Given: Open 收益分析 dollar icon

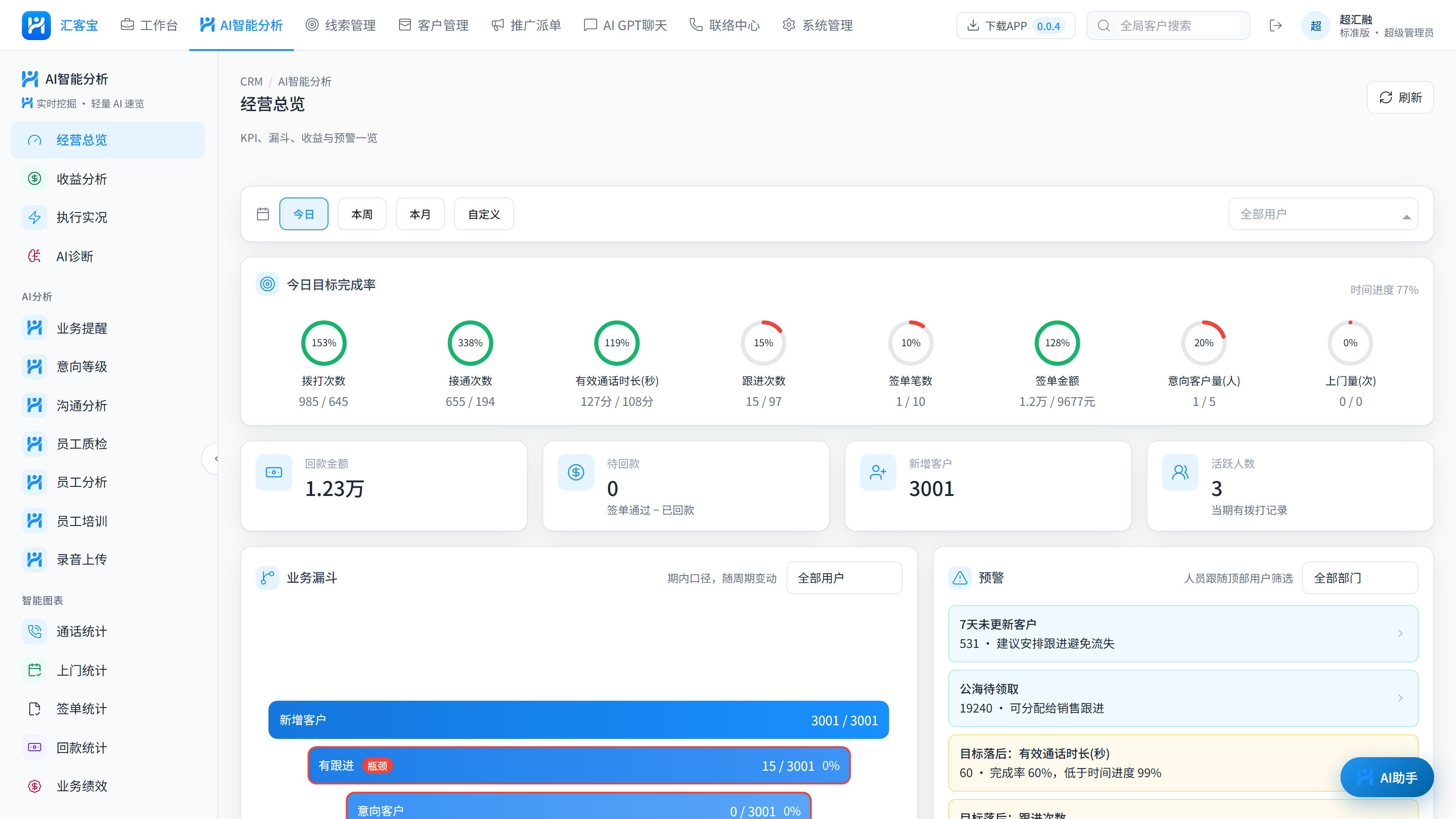Looking at the screenshot, I should pyautogui.click(x=35, y=179).
